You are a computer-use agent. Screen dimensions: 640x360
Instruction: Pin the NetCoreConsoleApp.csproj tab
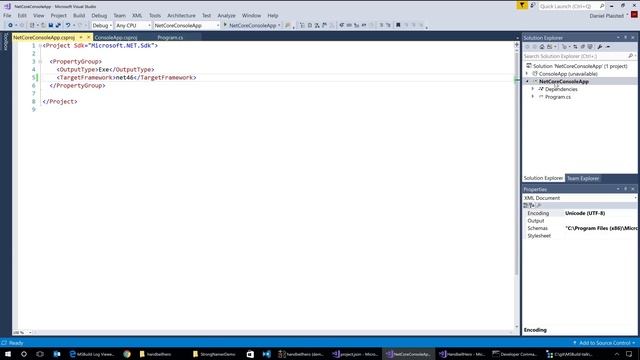point(81,38)
